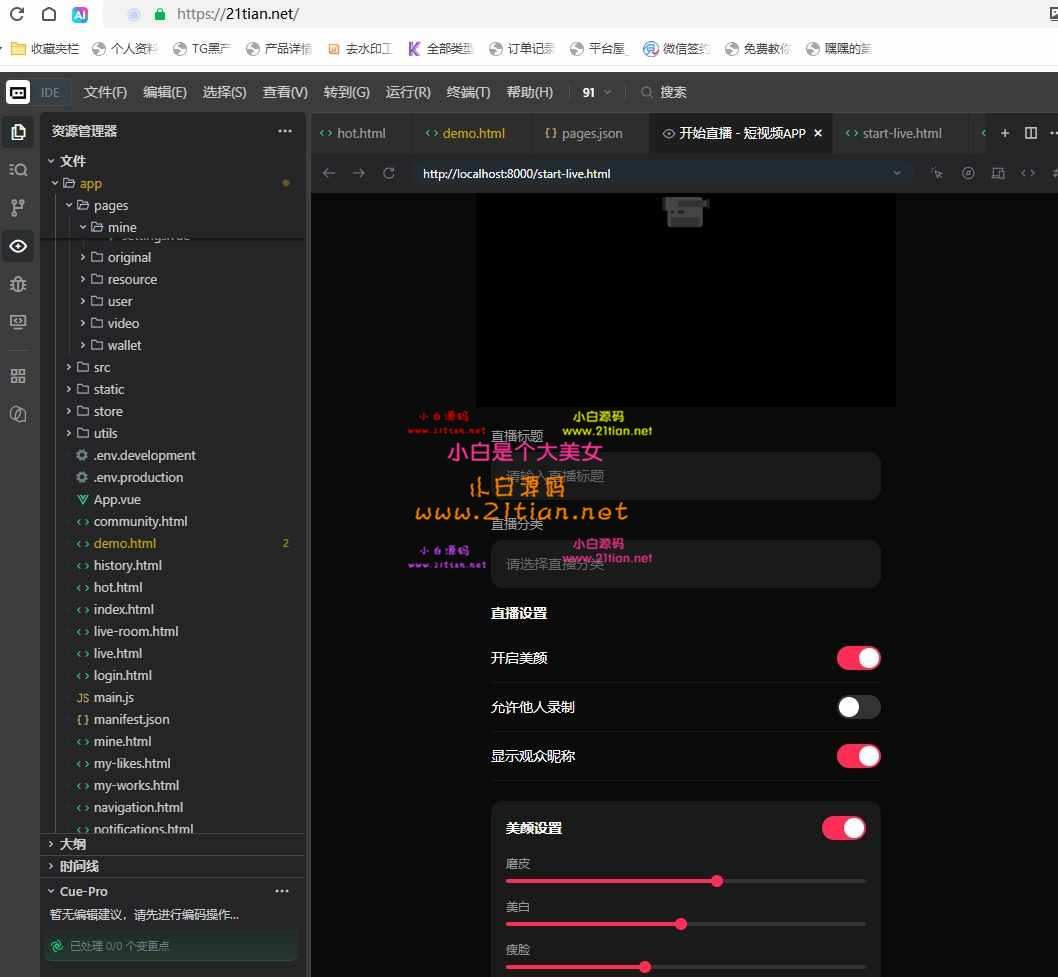Open the debug bug icon in activity bar
The width and height of the screenshot is (1058, 977).
[x=18, y=284]
